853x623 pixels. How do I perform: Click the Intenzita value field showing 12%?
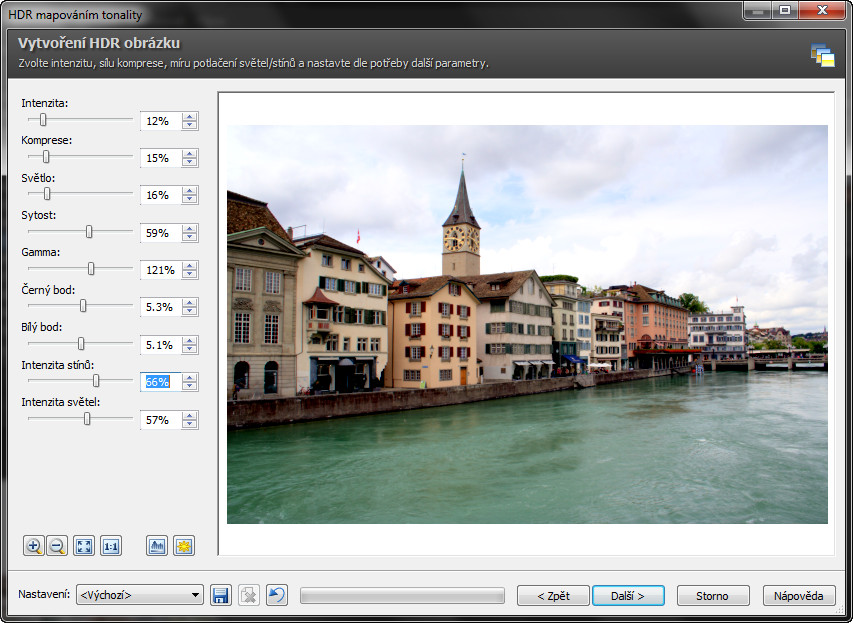(160, 121)
